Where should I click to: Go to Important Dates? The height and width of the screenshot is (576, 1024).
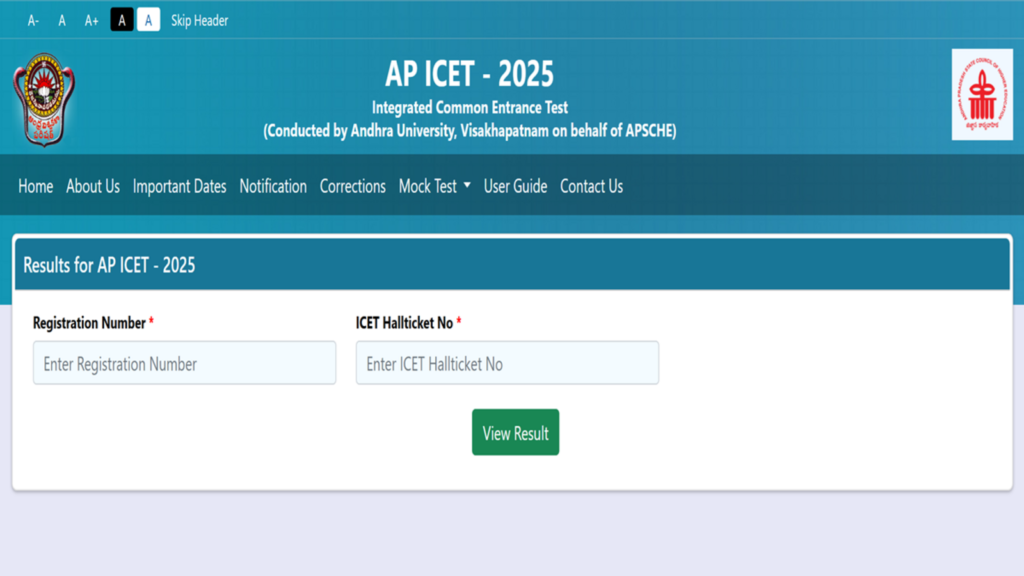click(x=180, y=186)
